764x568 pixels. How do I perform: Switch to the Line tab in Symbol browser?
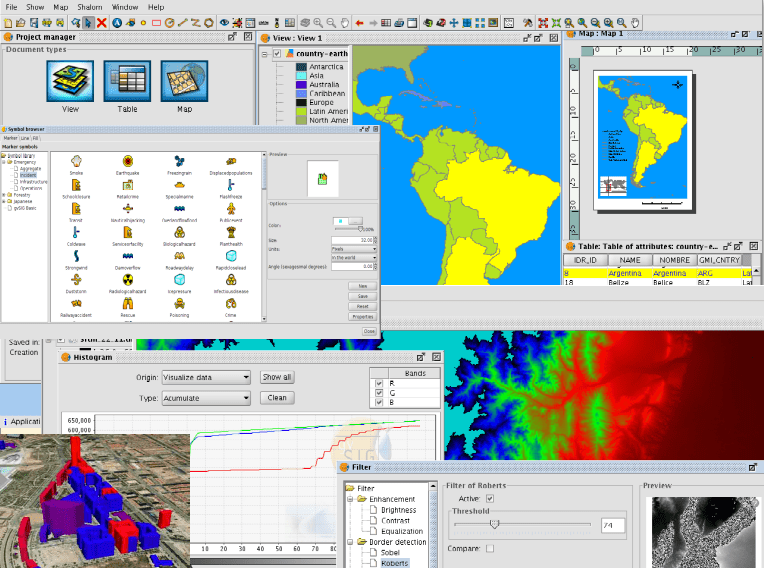click(x=25, y=138)
